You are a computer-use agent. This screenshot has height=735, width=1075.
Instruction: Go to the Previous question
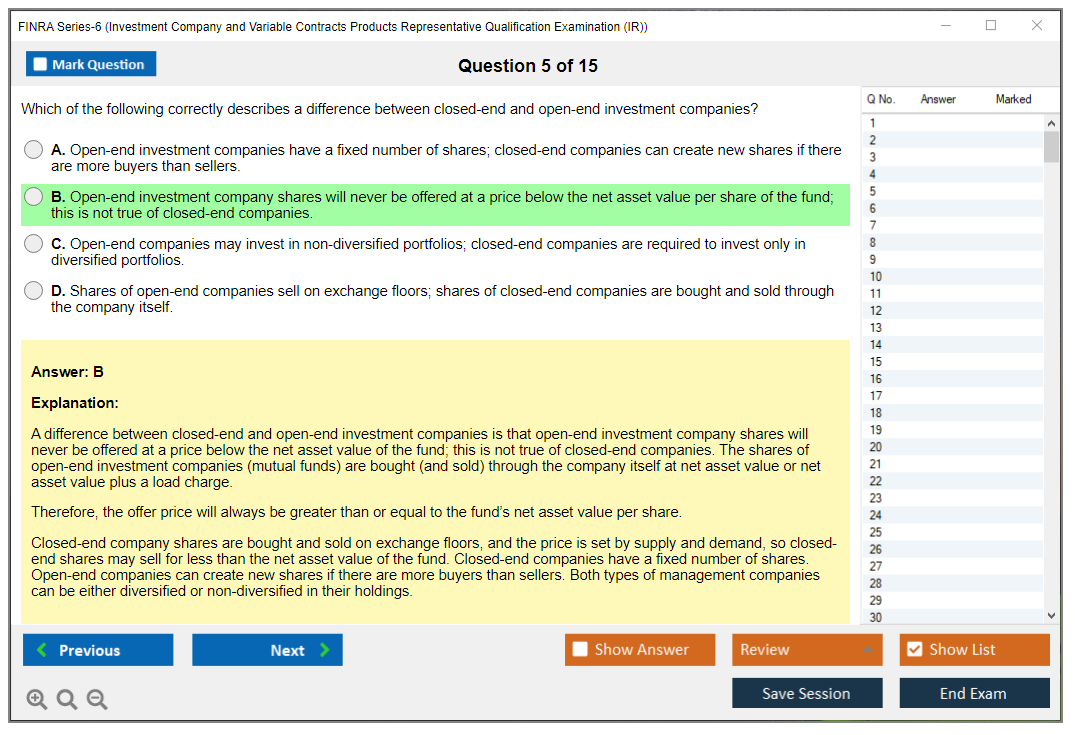coord(98,650)
